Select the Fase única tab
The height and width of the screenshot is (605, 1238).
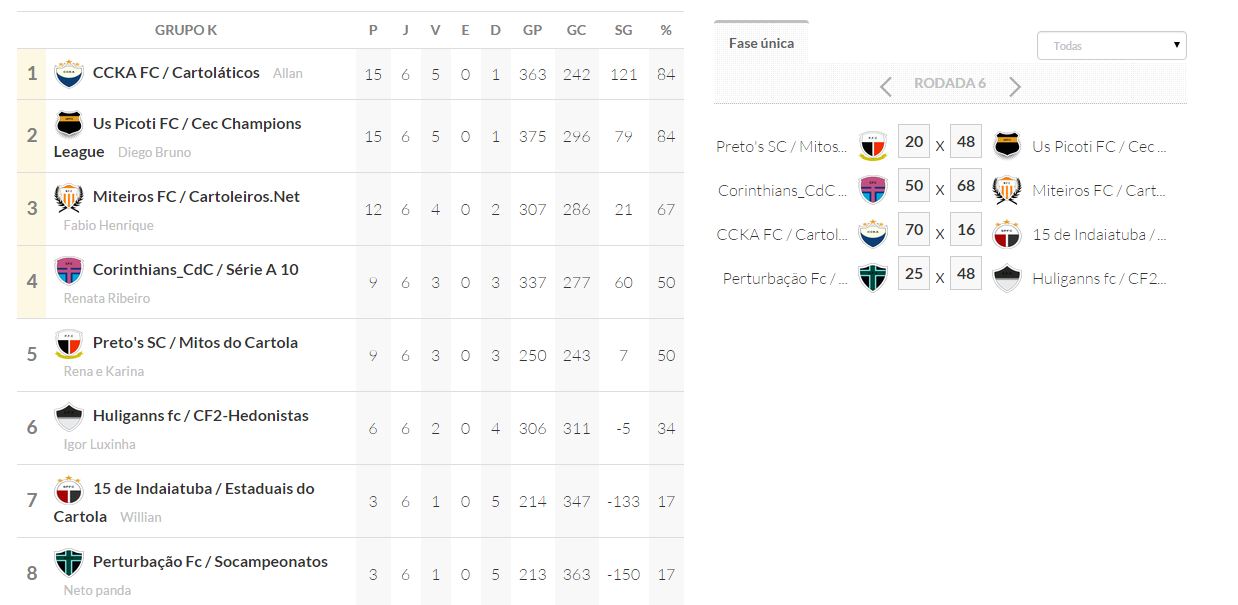click(x=761, y=43)
